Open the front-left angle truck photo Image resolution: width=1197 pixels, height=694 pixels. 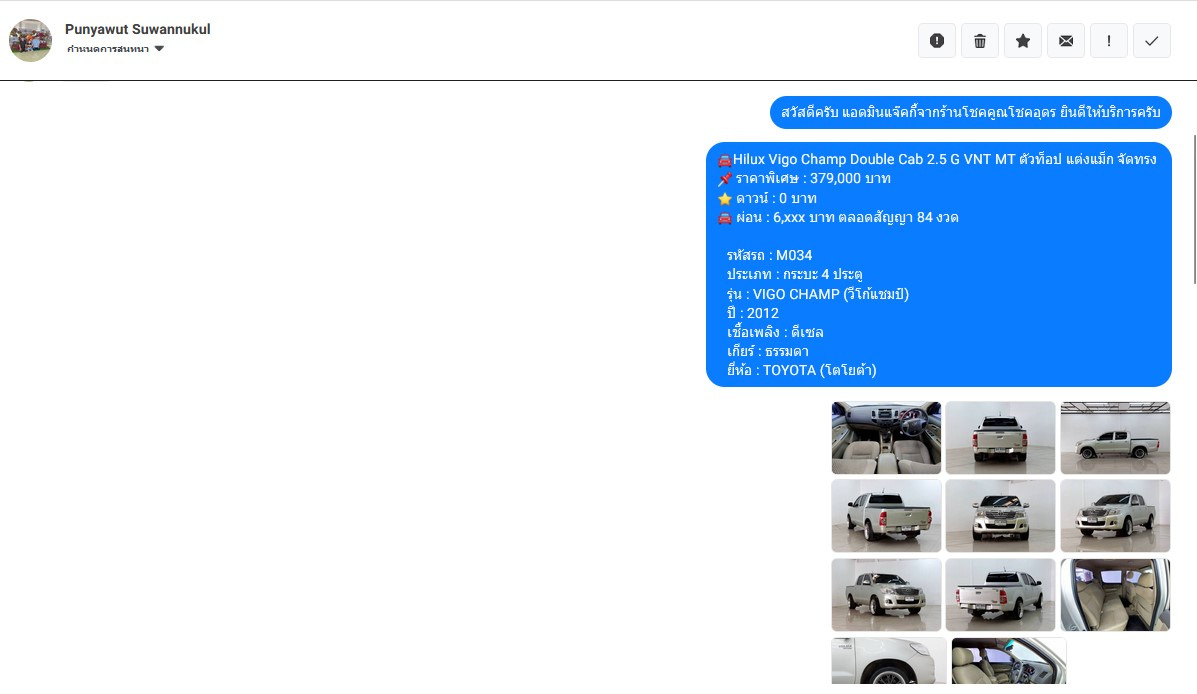[1115, 516]
